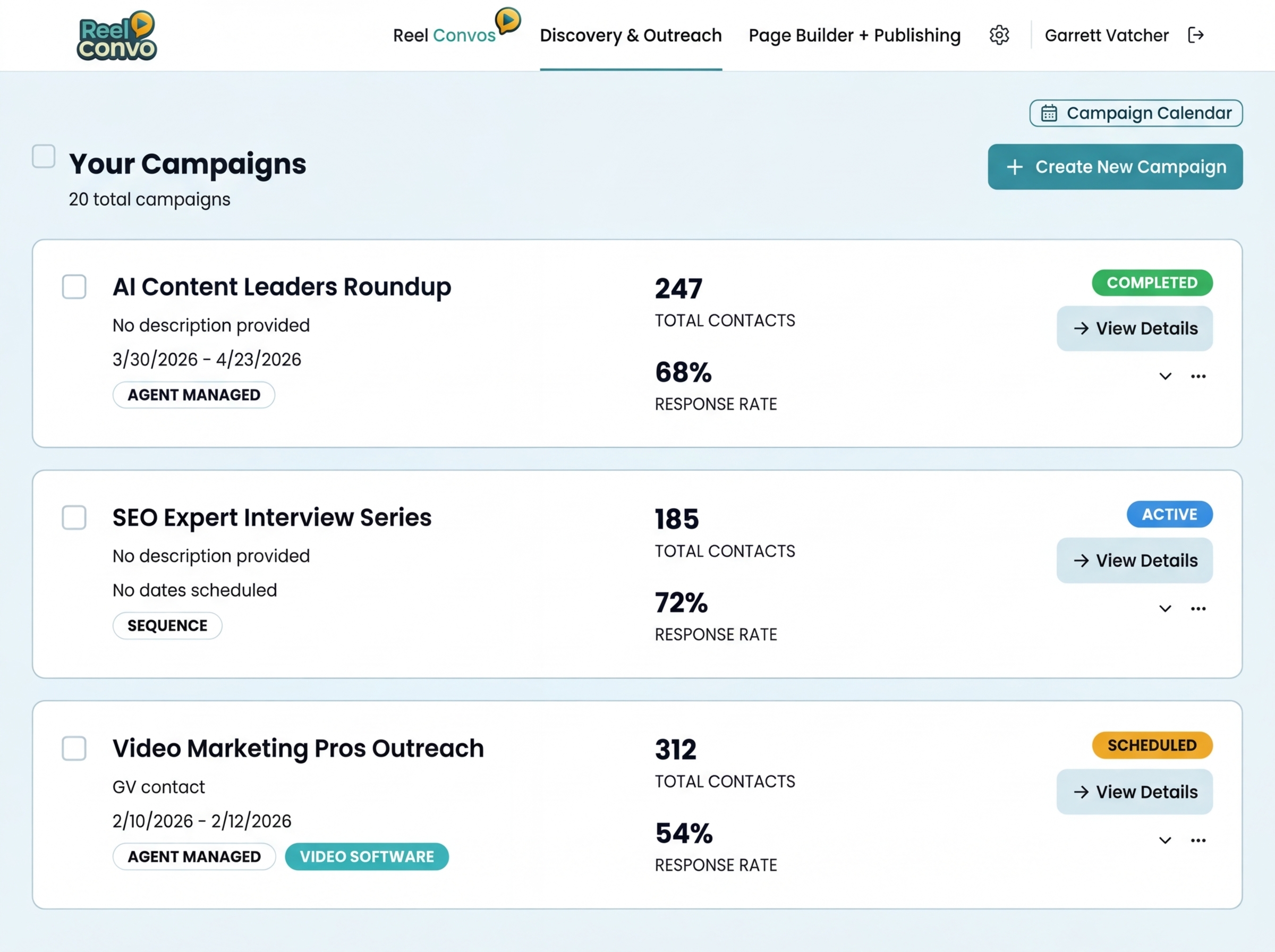Click Create New Campaign button

tap(1115, 166)
